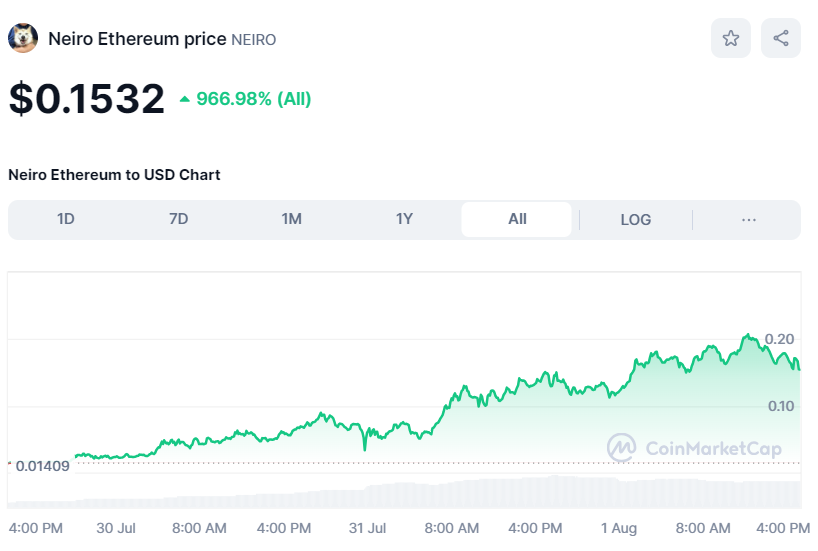Select the 1Y chart range
818x551 pixels.
coord(404,219)
